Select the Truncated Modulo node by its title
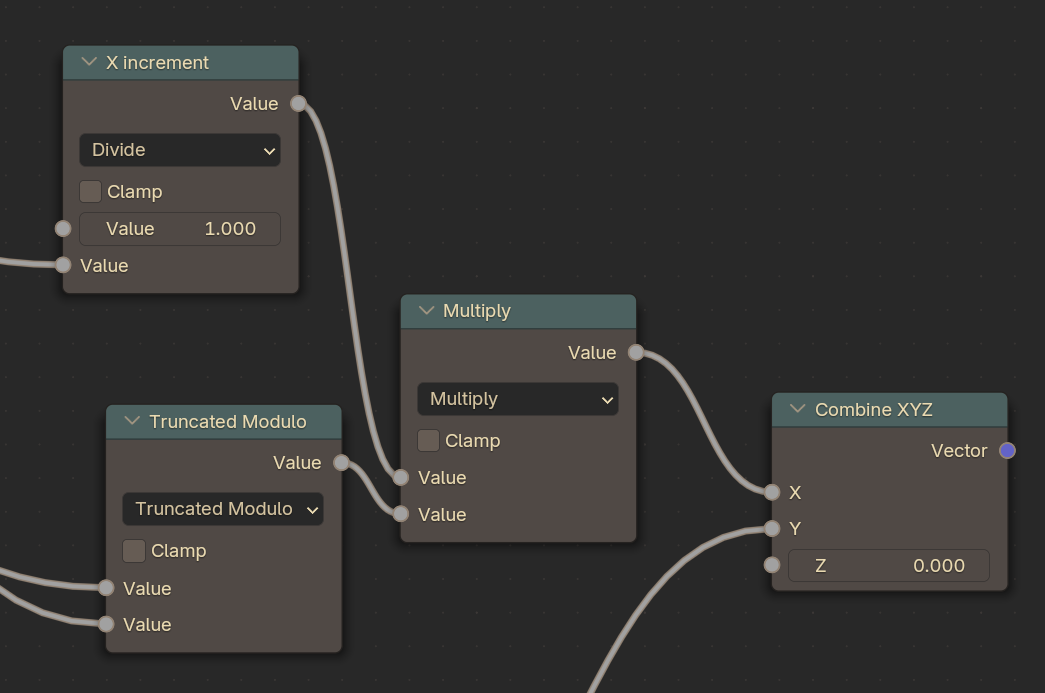 point(228,422)
